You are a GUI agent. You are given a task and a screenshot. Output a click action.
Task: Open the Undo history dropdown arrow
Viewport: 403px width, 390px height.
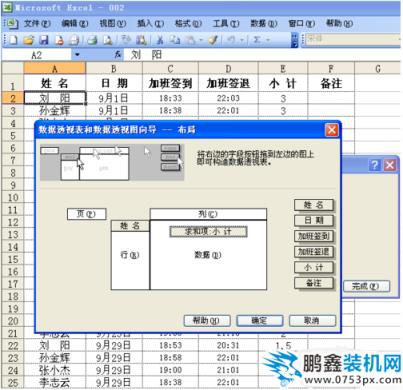[242, 40]
